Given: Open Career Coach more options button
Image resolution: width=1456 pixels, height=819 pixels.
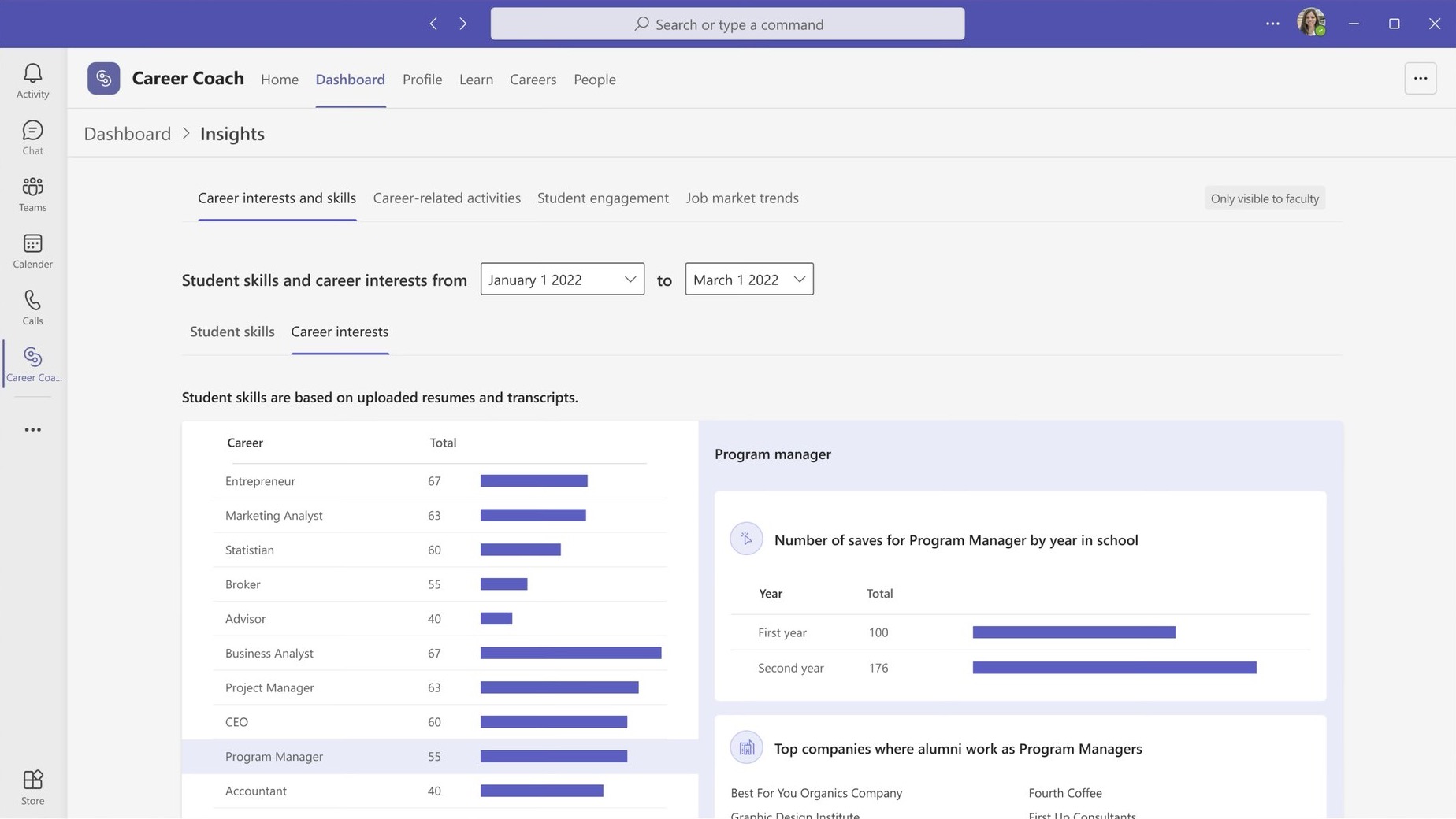Looking at the screenshot, I should click(1420, 78).
